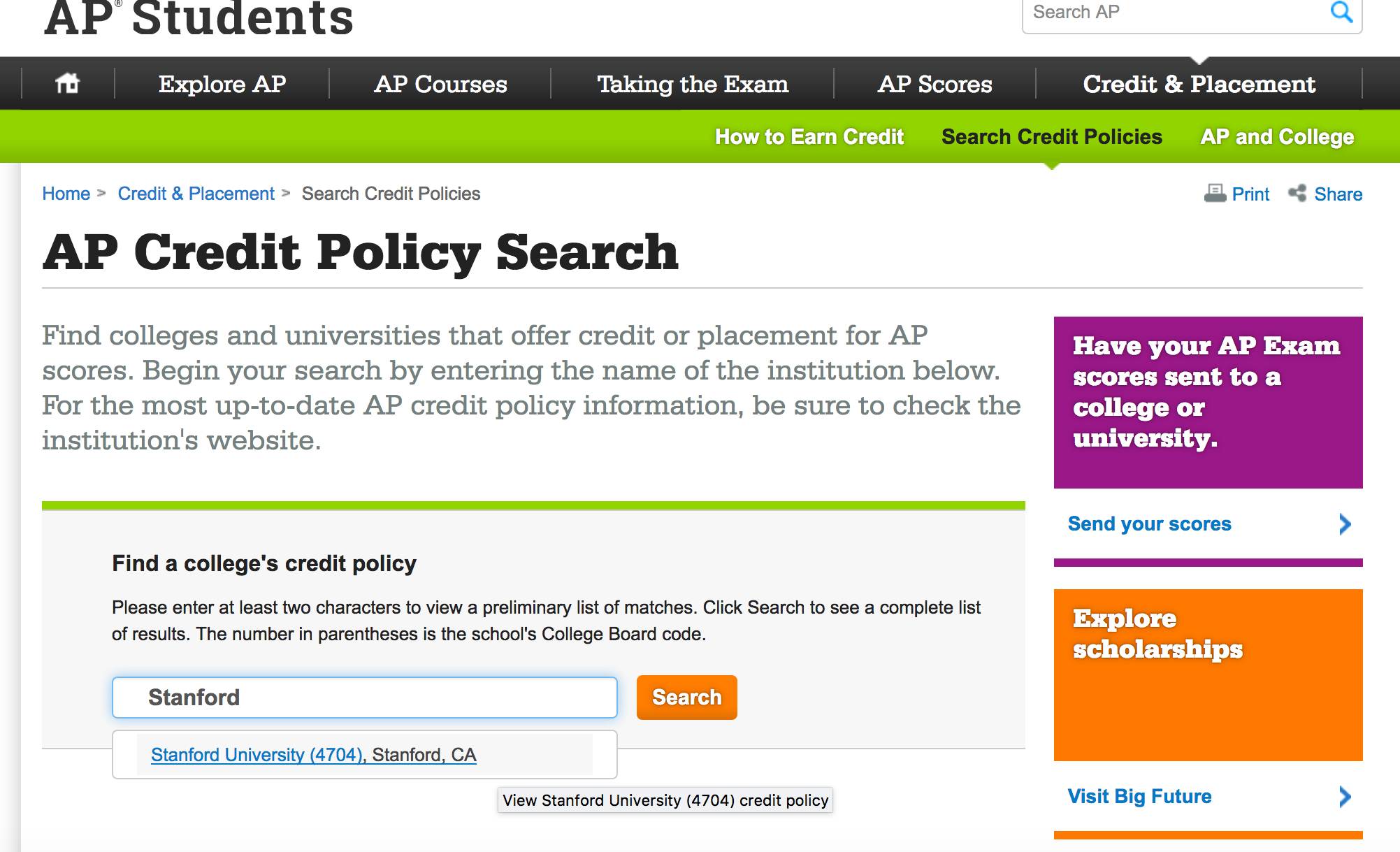This screenshot has height=852, width=1400.
Task: Select Stanford University (4704) suggestion
Action: click(x=313, y=755)
